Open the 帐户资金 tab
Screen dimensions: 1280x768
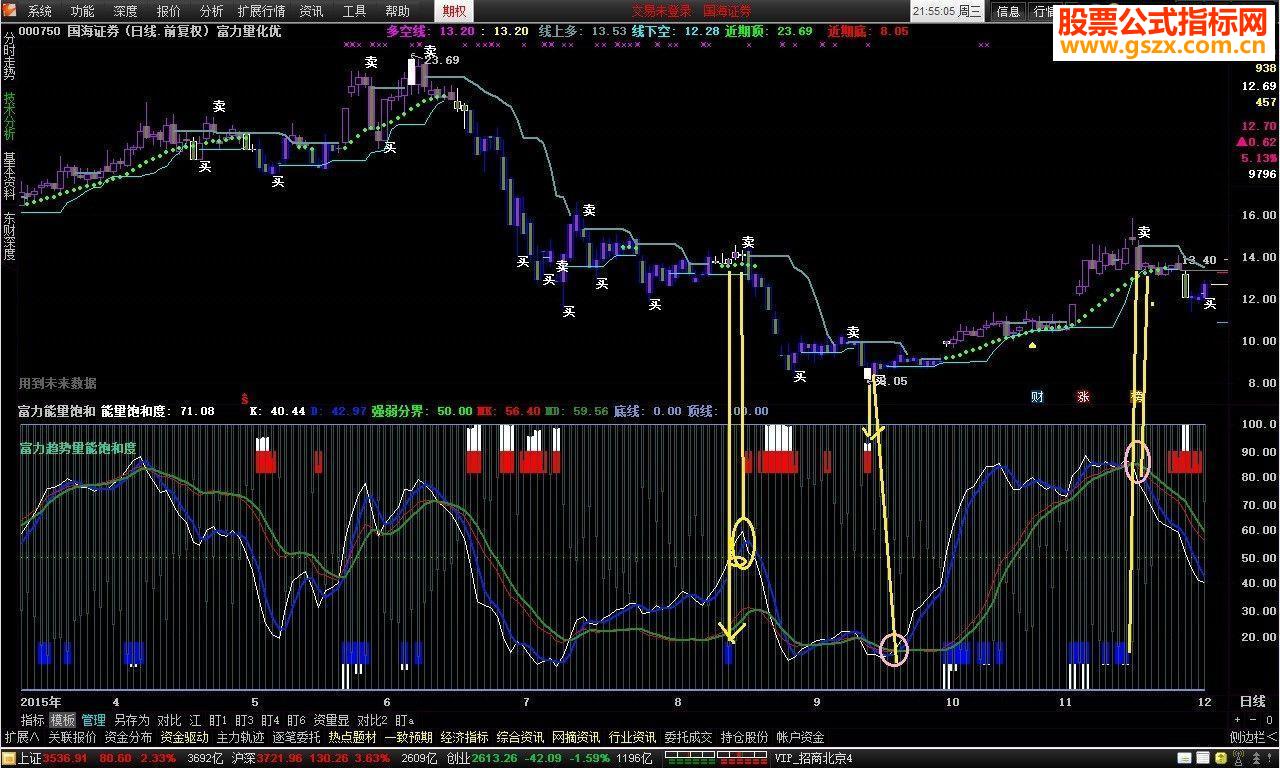(800, 737)
